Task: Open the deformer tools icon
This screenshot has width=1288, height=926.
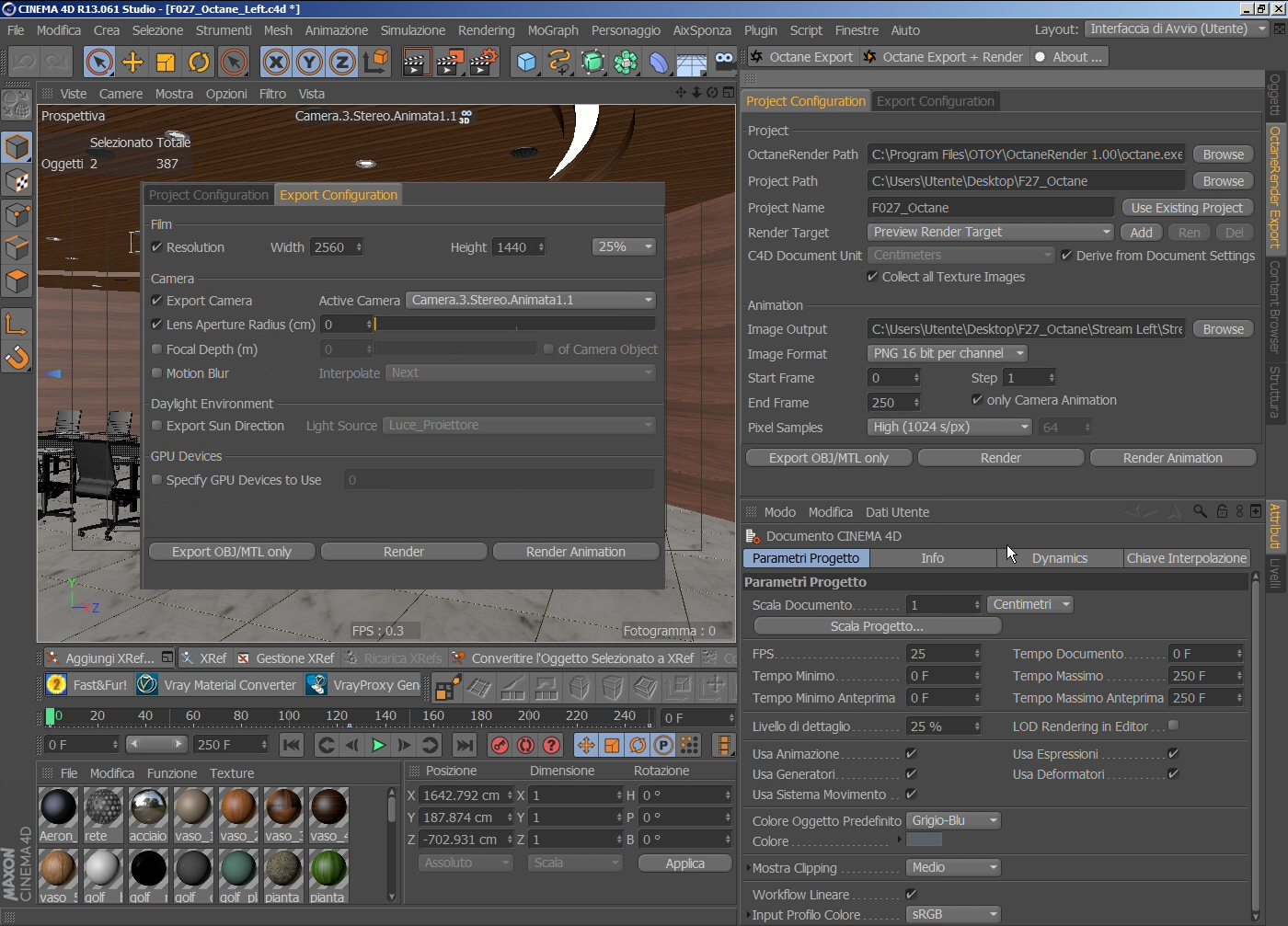Action: [x=659, y=62]
